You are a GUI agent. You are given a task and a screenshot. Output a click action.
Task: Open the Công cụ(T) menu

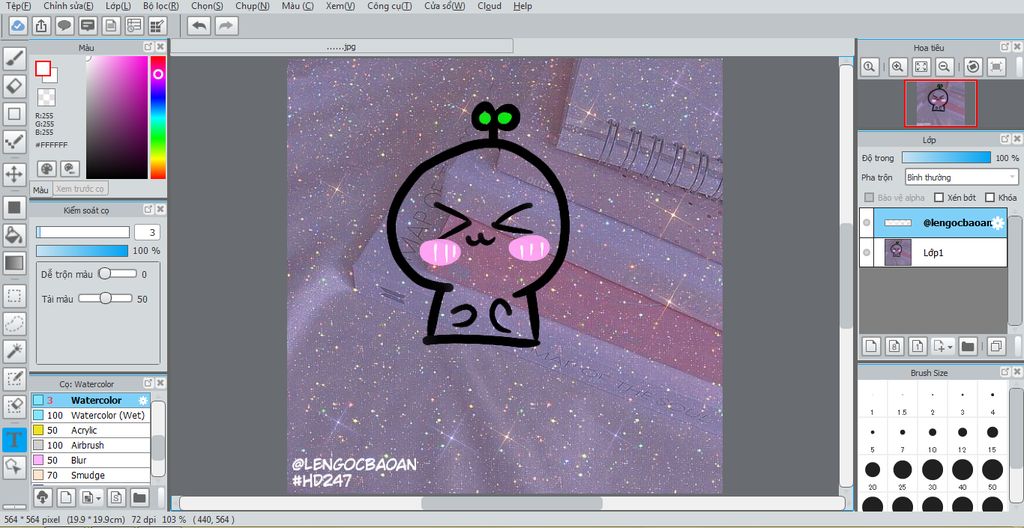(x=389, y=6)
